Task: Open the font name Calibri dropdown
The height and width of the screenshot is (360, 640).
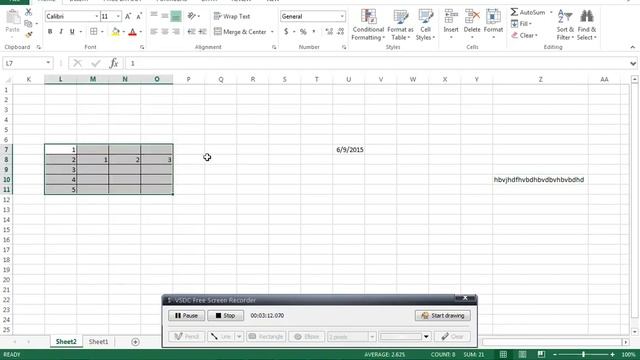Action: 97,16
